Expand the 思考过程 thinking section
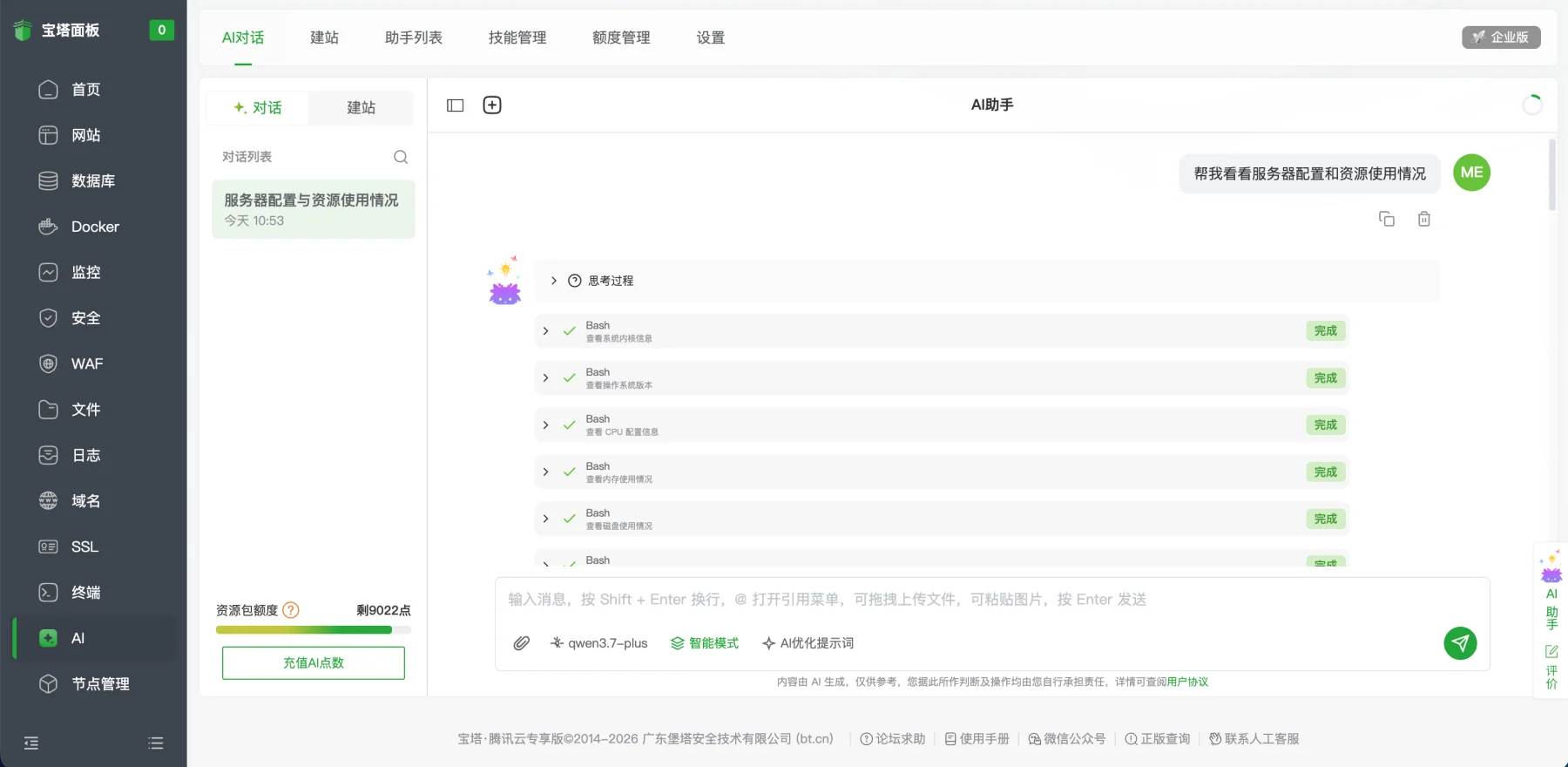The width and height of the screenshot is (1568, 767). (986, 281)
